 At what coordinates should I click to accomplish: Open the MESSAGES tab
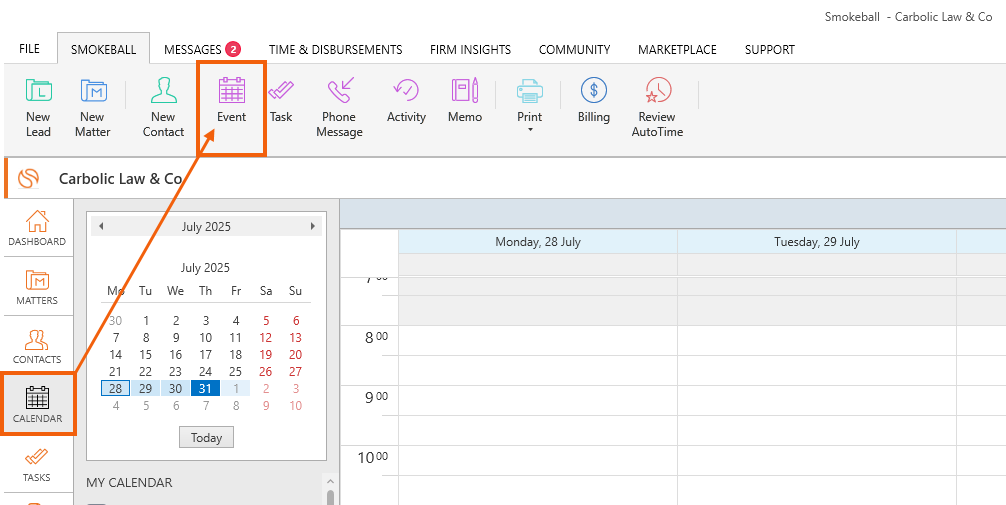click(202, 49)
